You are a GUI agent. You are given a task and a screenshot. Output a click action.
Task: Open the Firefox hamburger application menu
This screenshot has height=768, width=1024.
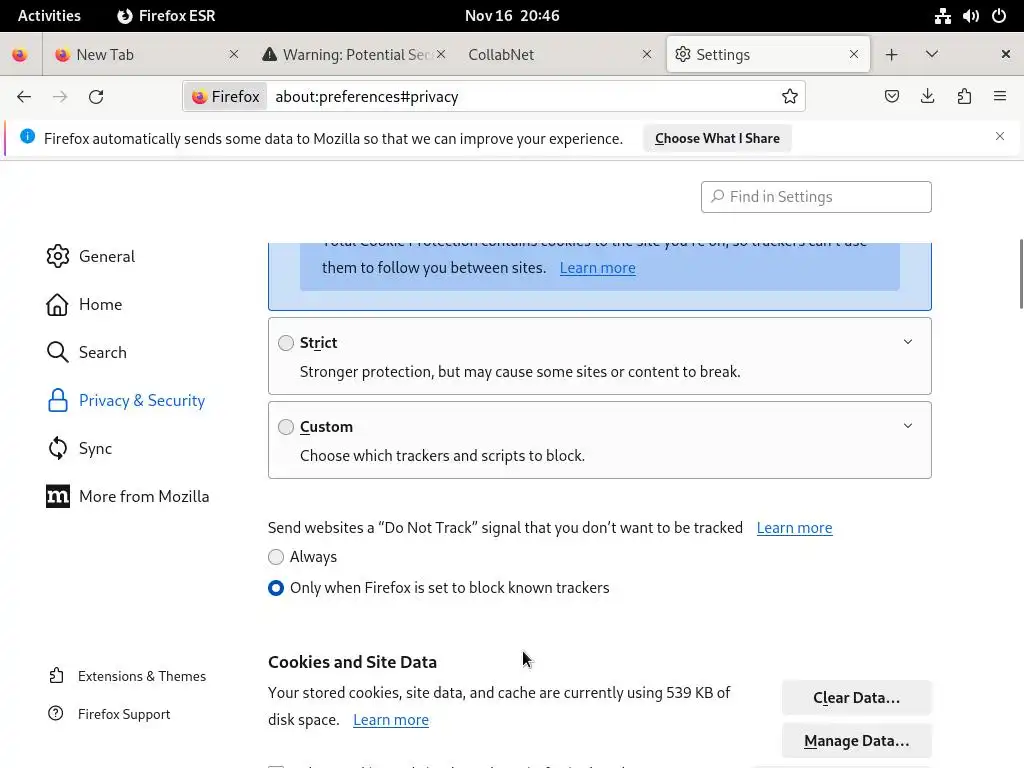(1000, 97)
